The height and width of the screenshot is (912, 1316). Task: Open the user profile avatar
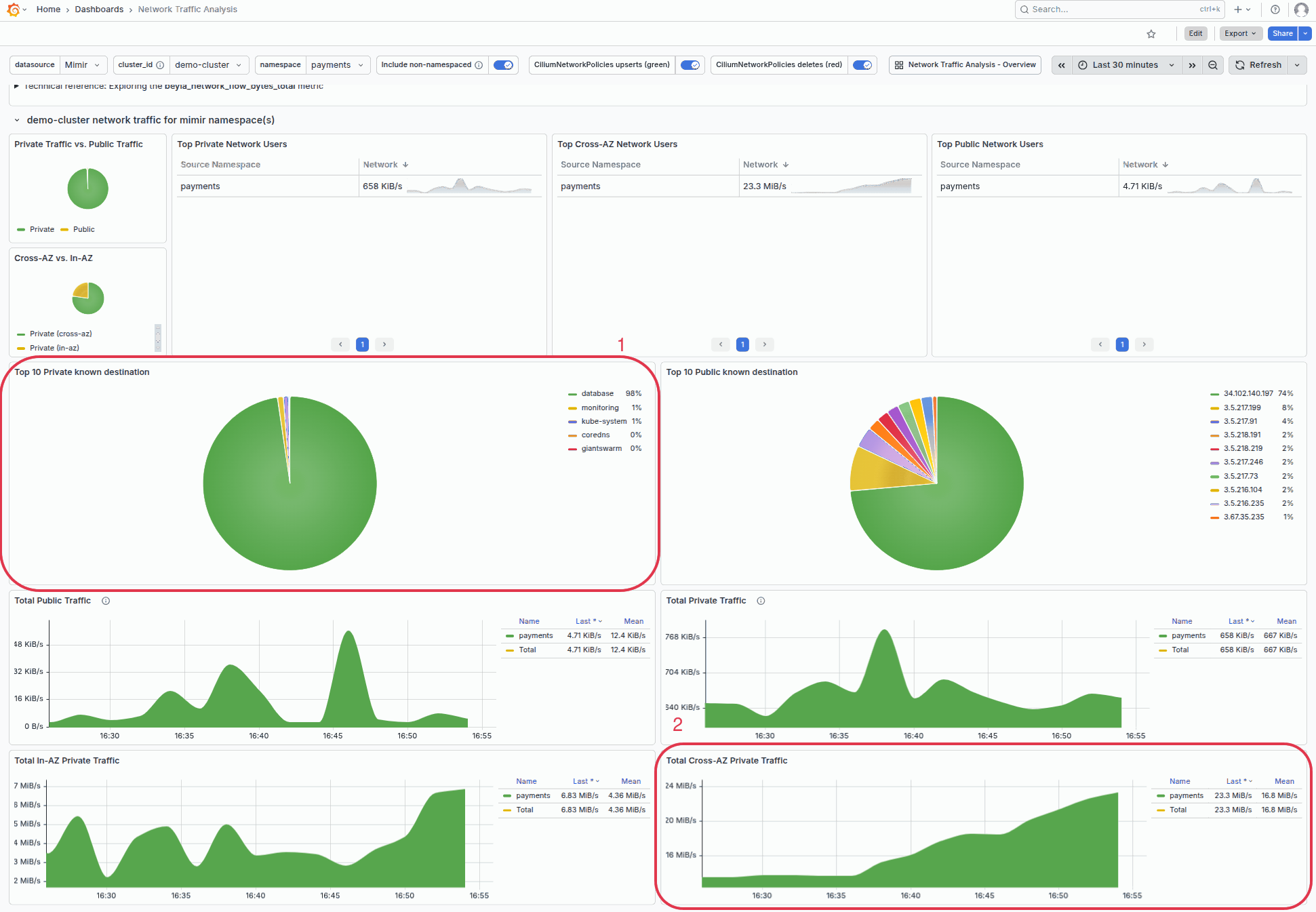point(1300,9)
